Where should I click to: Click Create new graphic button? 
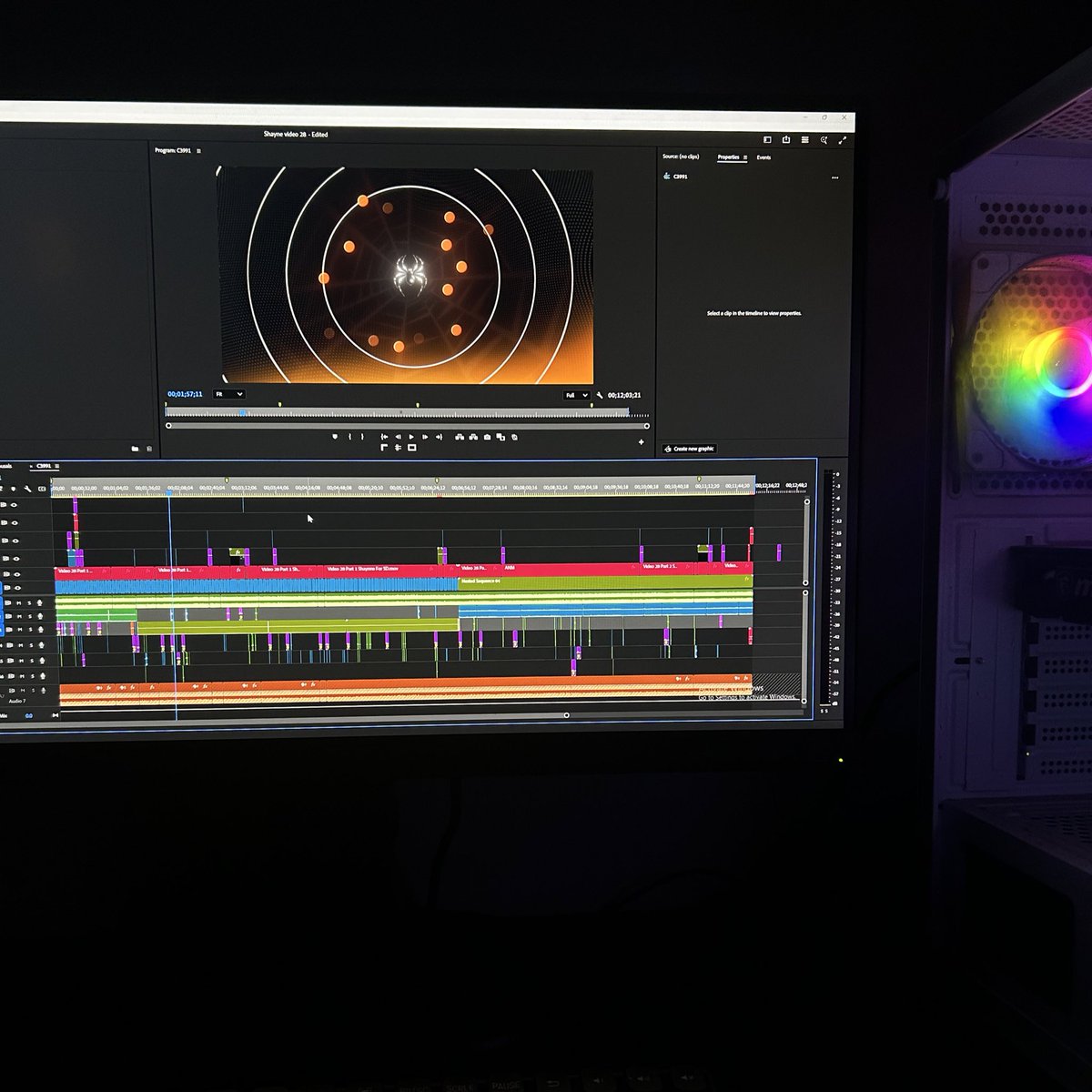click(x=689, y=449)
